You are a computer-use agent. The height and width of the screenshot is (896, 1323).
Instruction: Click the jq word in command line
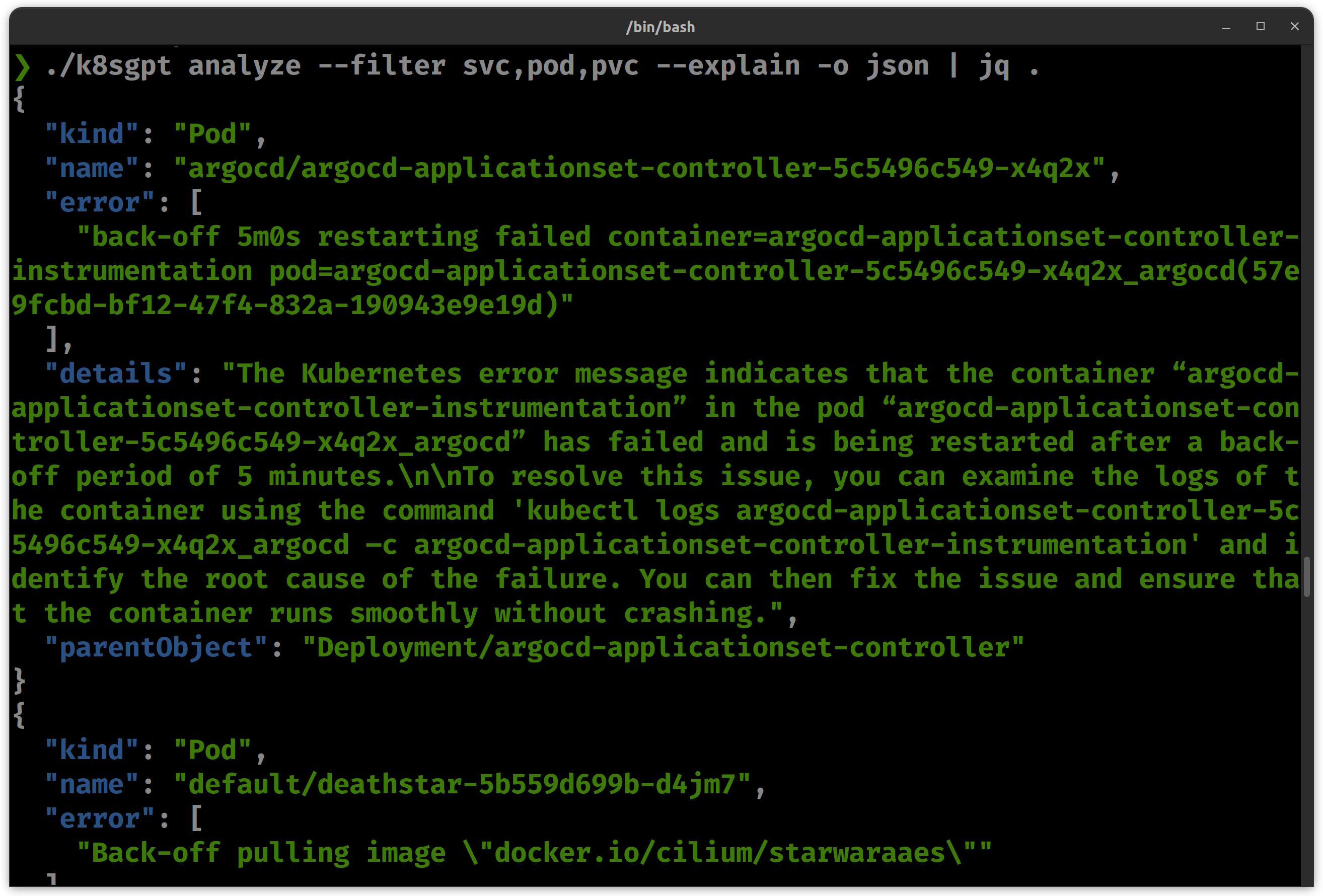coord(994,66)
